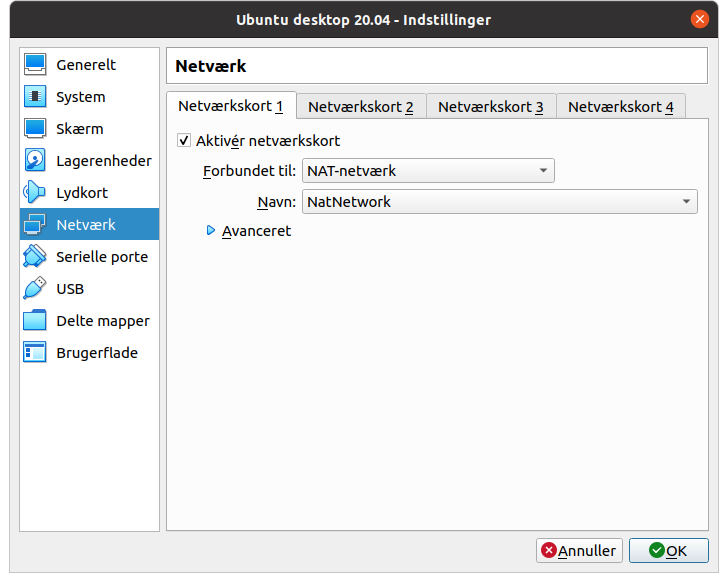Switch to Netværkskort 4 tab
The height and width of the screenshot is (582, 728).
pos(621,107)
